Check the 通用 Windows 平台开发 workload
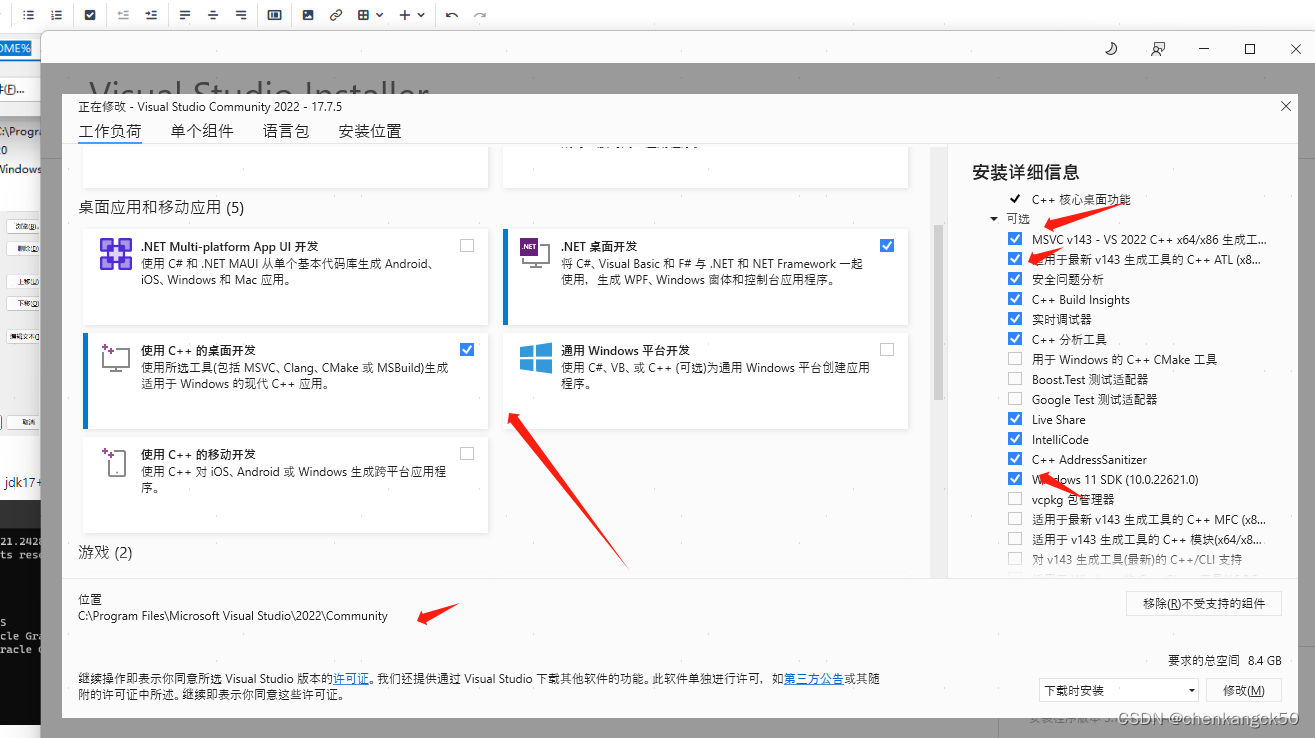1315x738 pixels. tap(887, 350)
